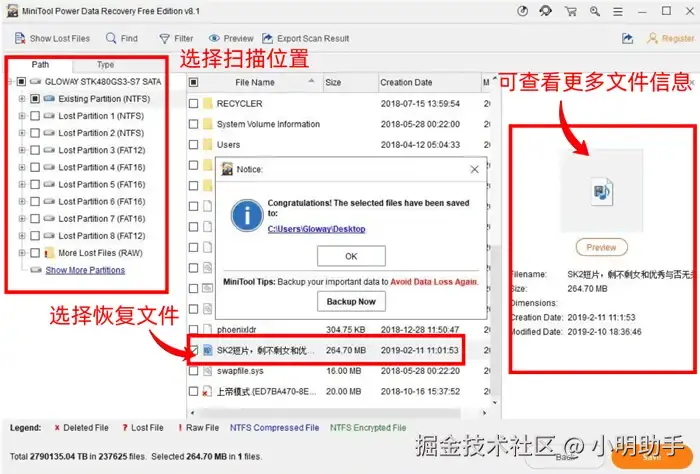This screenshot has width=700, height=474.
Task: Sort by the File Name column arrow
Action: click(x=311, y=81)
